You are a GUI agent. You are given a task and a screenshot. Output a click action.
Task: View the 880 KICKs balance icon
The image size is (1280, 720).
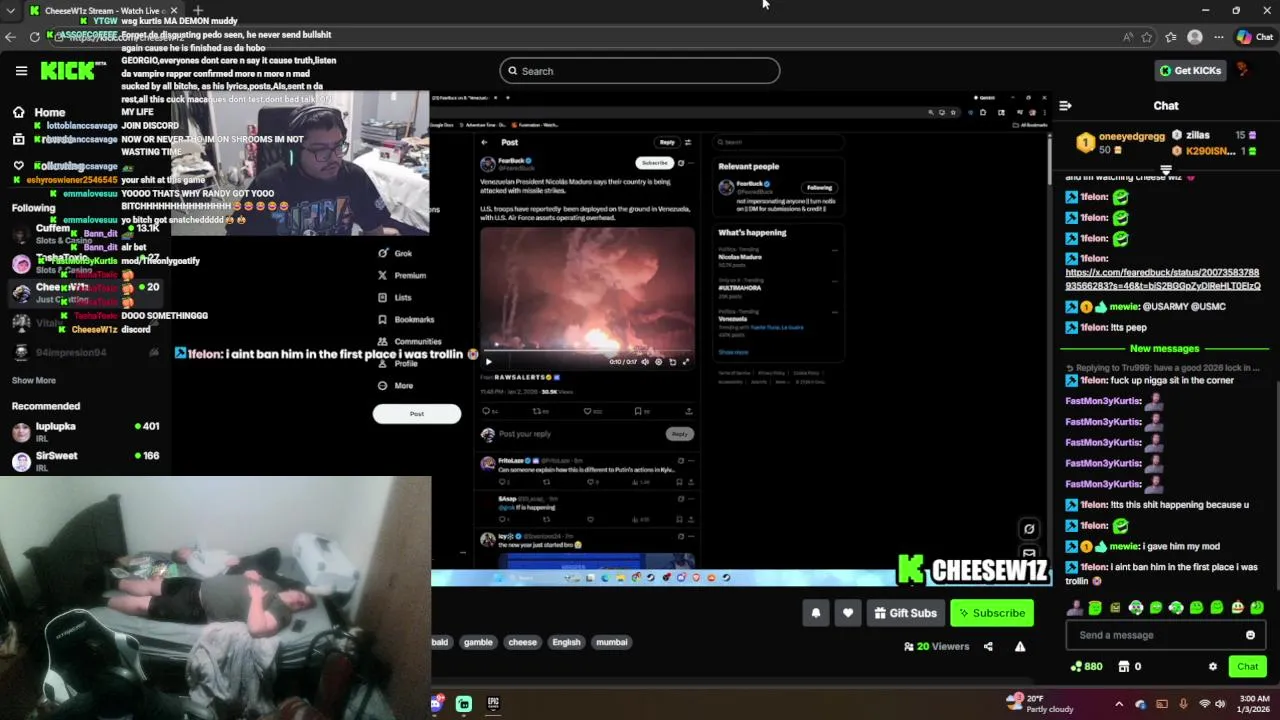pyautogui.click(x=1085, y=667)
